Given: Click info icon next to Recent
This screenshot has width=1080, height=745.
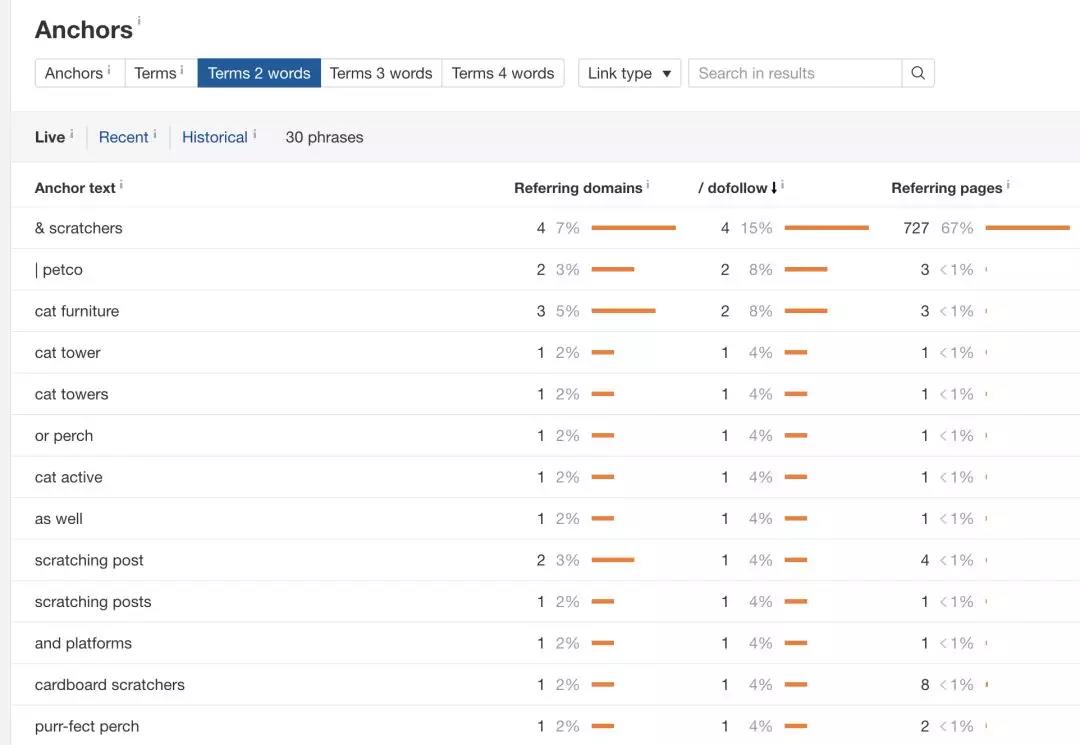Looking at the screenshot, I should (155, 134).
